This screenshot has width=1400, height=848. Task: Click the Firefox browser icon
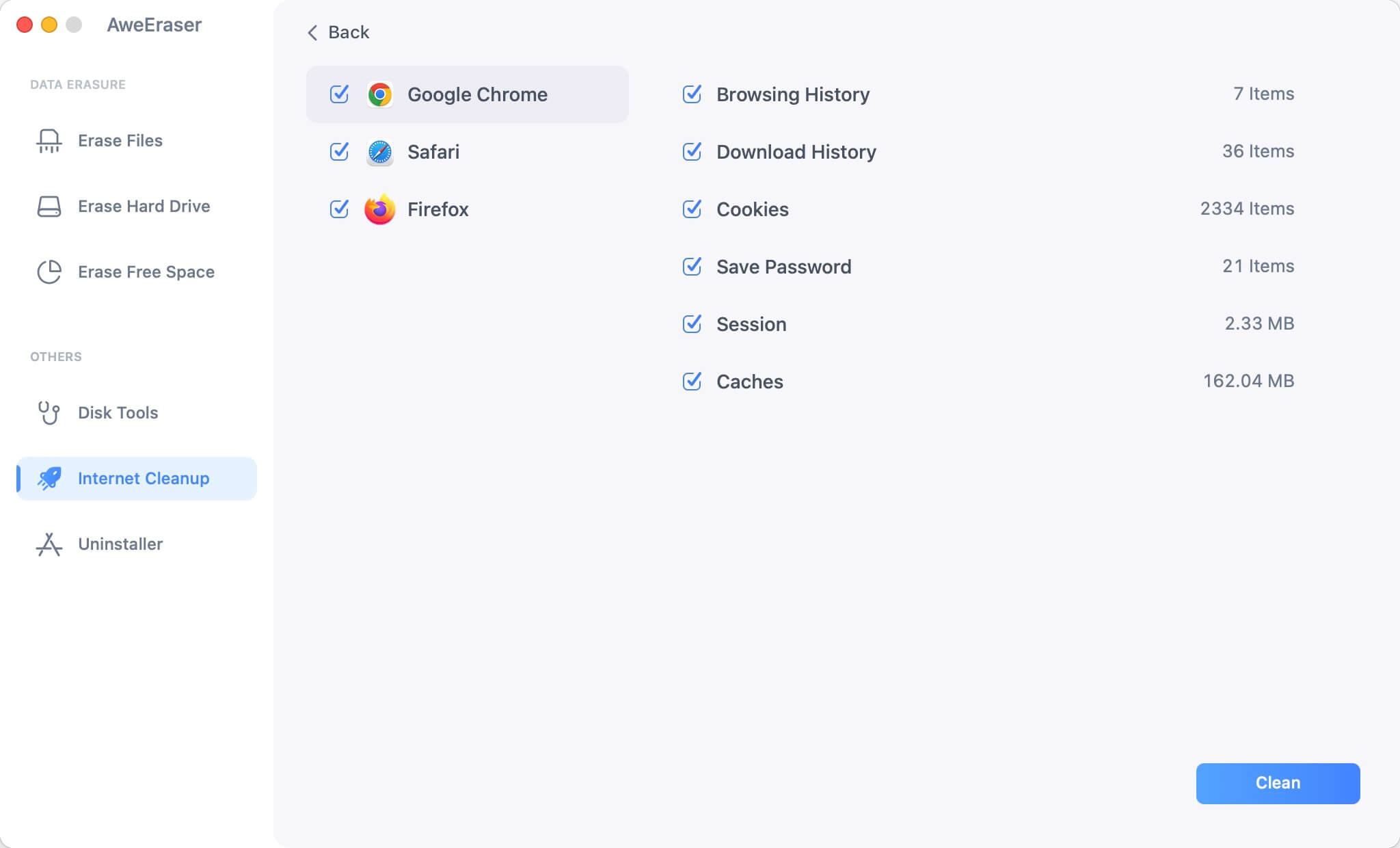380,210
